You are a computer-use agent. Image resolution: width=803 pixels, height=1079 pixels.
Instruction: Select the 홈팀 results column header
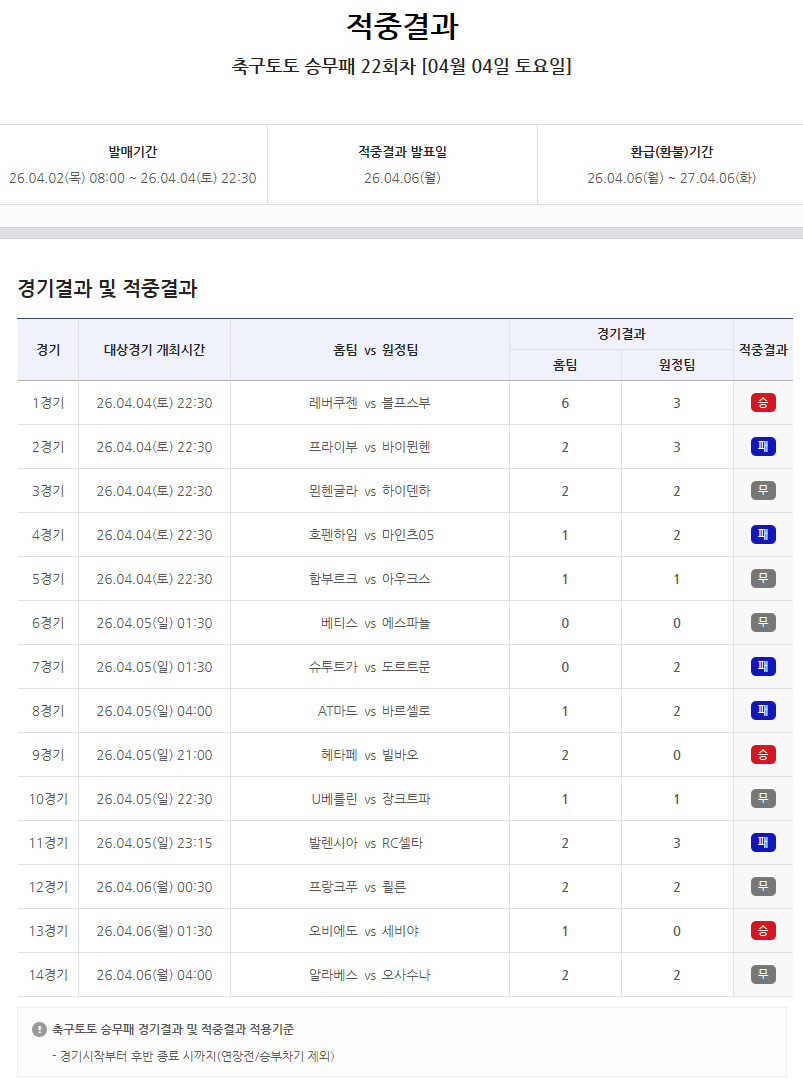(565, 364)
